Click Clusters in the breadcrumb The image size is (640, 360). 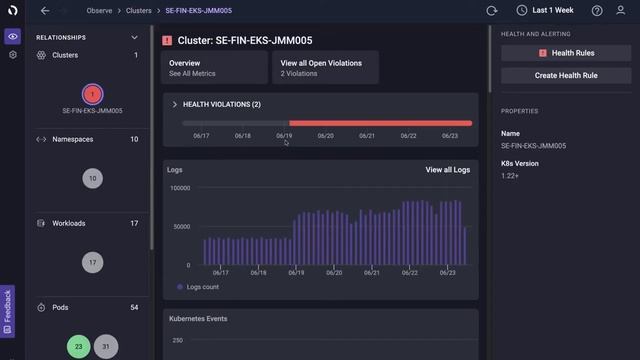[138, 11]
